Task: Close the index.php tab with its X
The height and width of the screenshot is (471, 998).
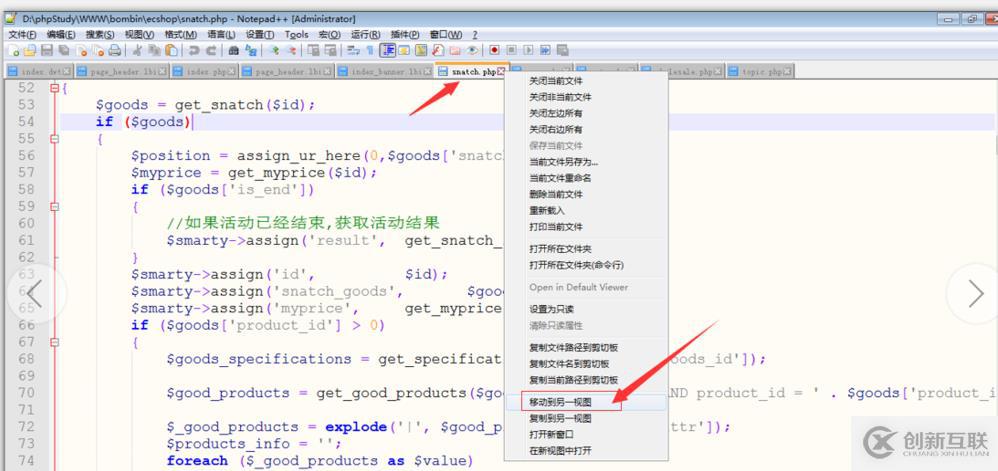Action: [x=232, y=72]
